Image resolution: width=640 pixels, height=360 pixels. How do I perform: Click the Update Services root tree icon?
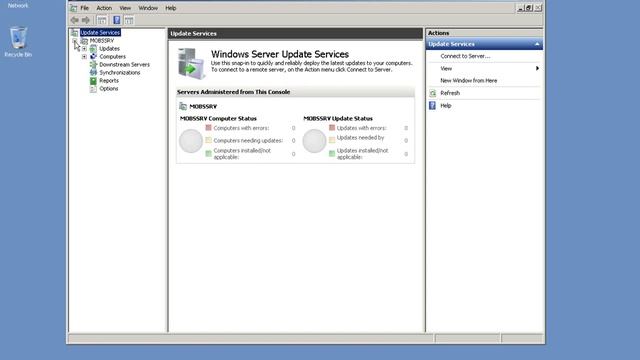tap(74, 33)
